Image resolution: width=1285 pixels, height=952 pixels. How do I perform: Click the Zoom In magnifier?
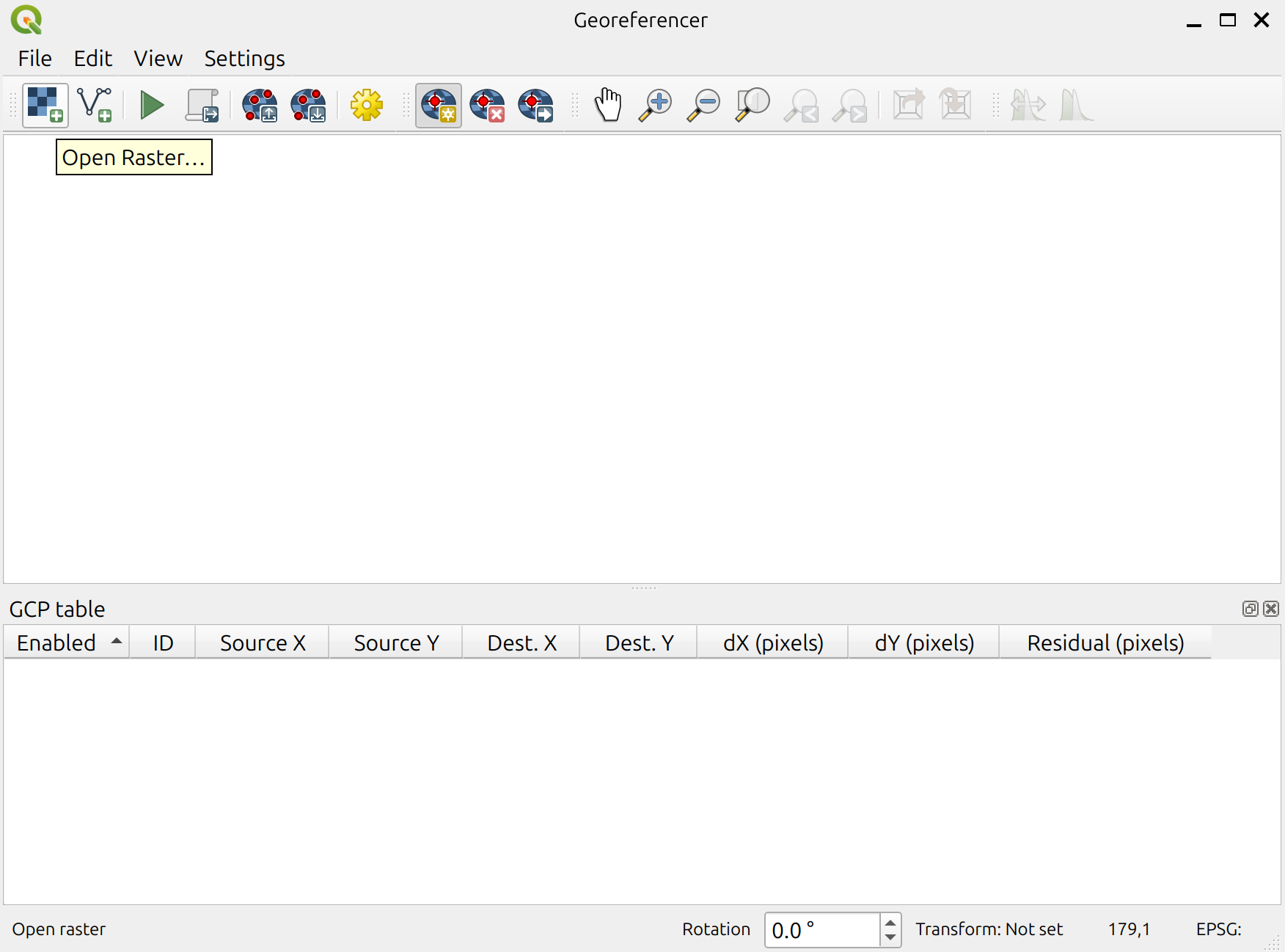coord(655,106)
